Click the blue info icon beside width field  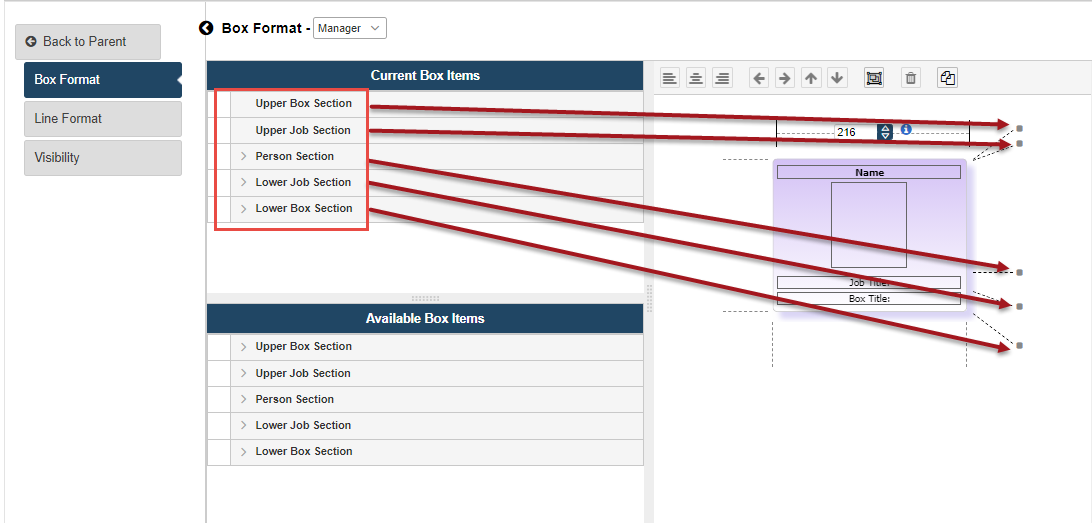905,130
